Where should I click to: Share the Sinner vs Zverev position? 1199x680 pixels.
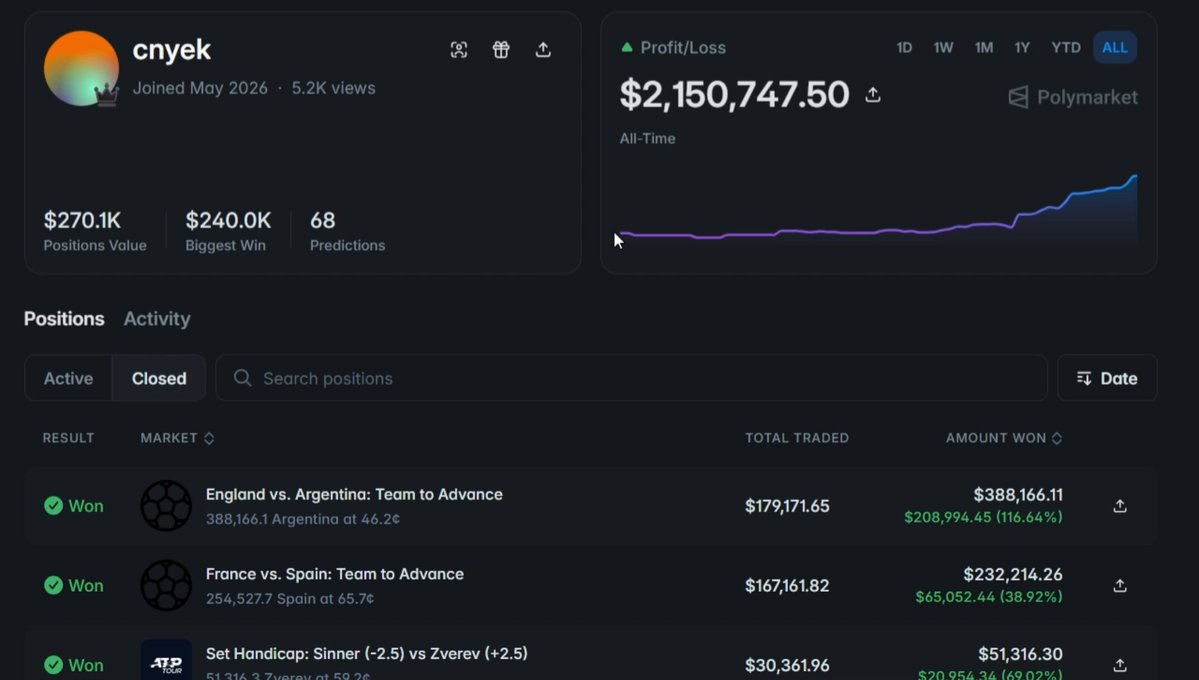[x=1119, y=665]
